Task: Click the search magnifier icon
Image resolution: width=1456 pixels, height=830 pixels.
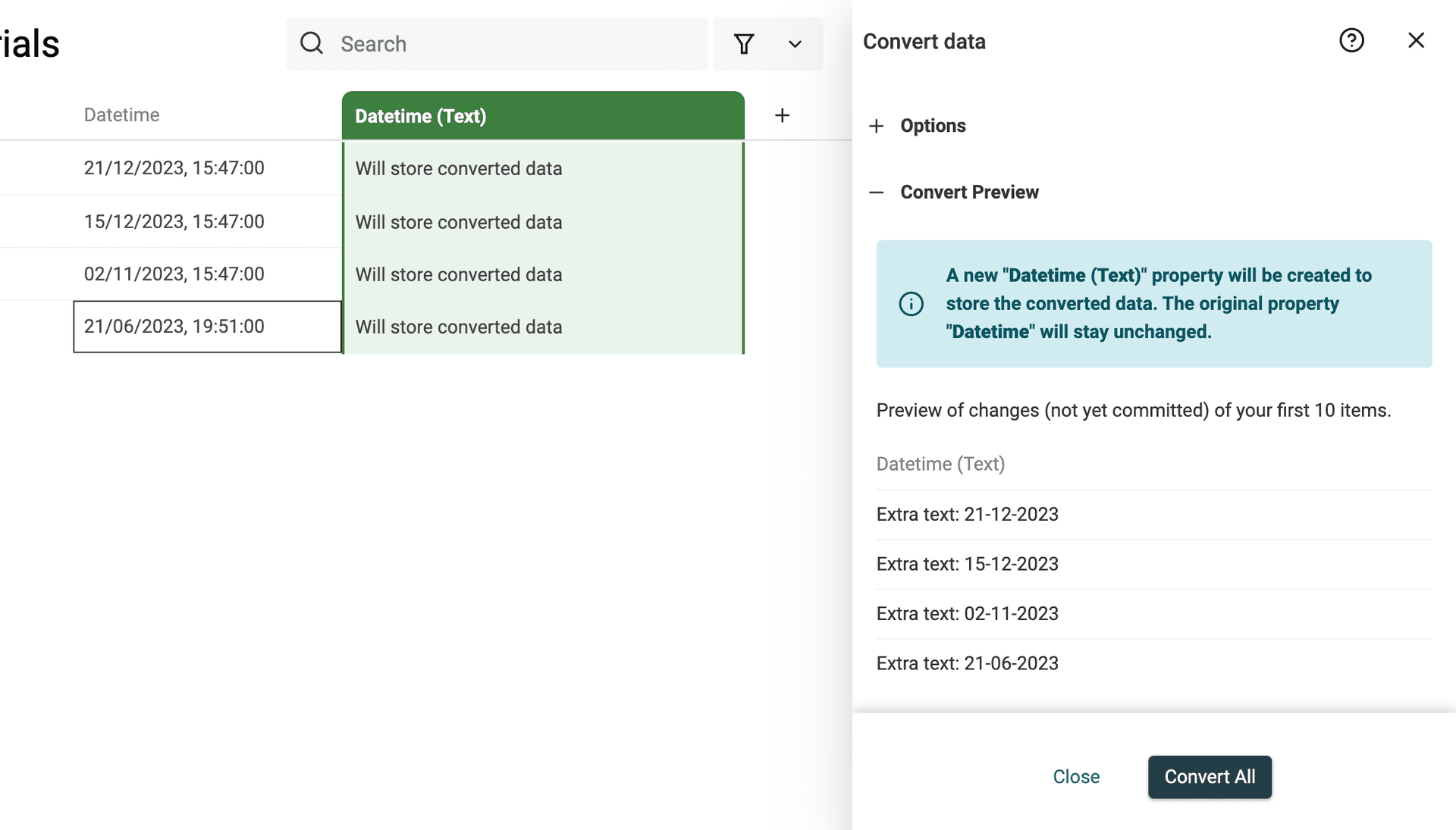Action: click(311, 43)
